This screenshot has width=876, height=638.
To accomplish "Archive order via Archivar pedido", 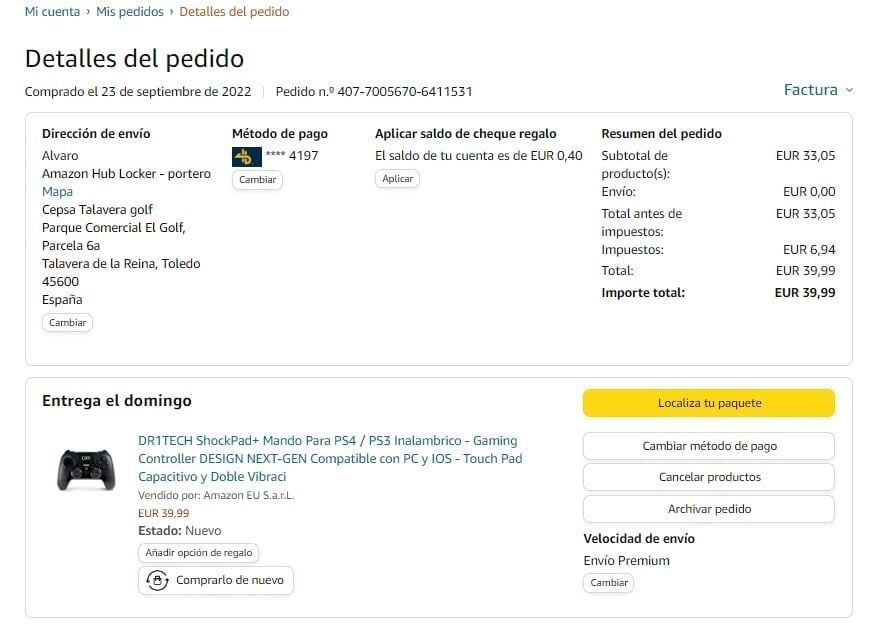I will tap(709, 509).
